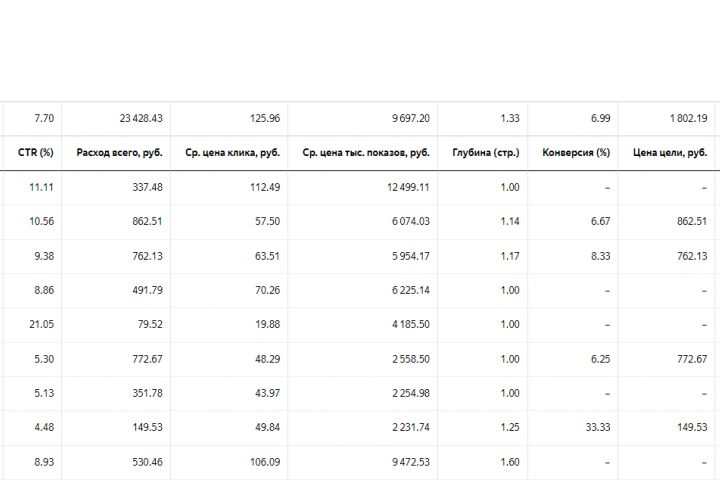Screen dimensions: 720x480
Task: Select the spend cell 337.48
Action: (x=147, y=187)
